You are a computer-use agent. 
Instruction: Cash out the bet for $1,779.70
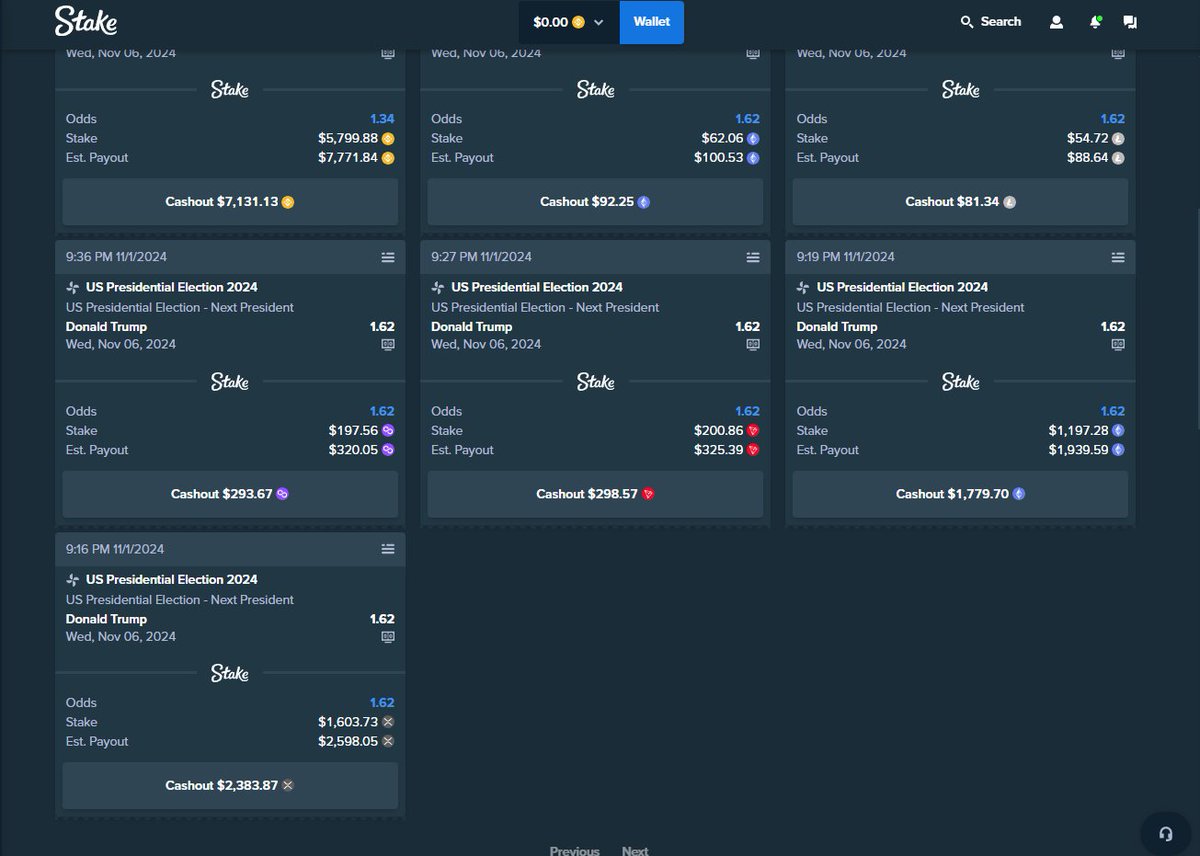coord(960,494)
